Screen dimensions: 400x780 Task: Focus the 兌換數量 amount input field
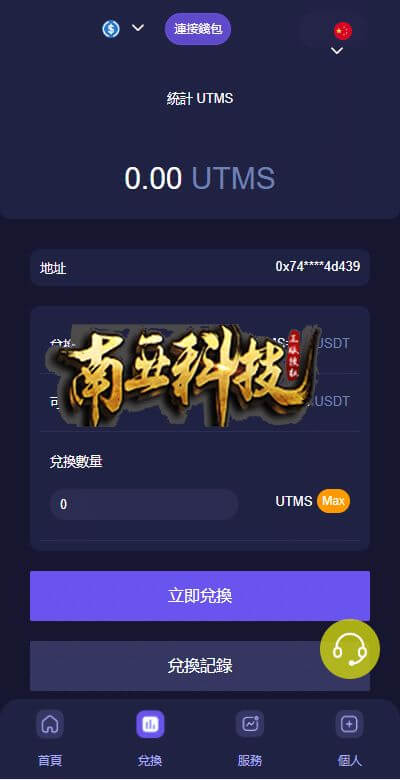[144, 504]
